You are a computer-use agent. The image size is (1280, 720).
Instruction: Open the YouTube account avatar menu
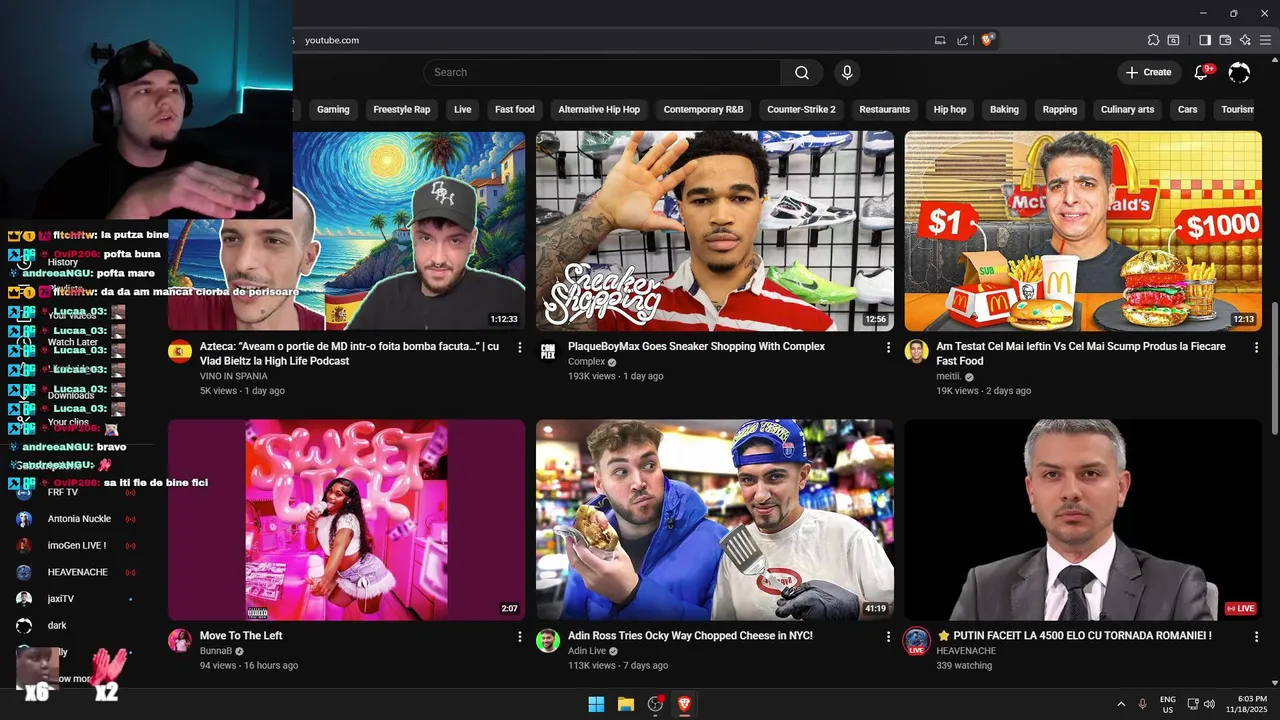tap(1239, 72)
